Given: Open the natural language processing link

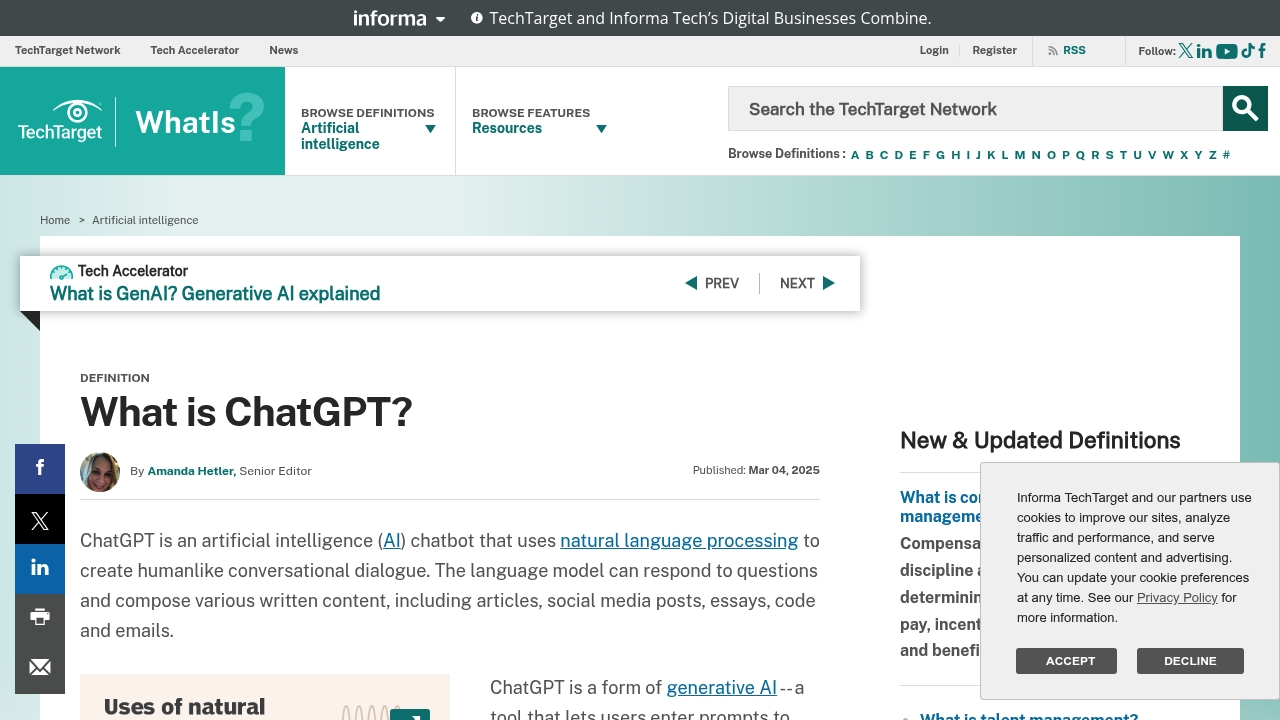Looking at the screenshot, I should [679, 541].
